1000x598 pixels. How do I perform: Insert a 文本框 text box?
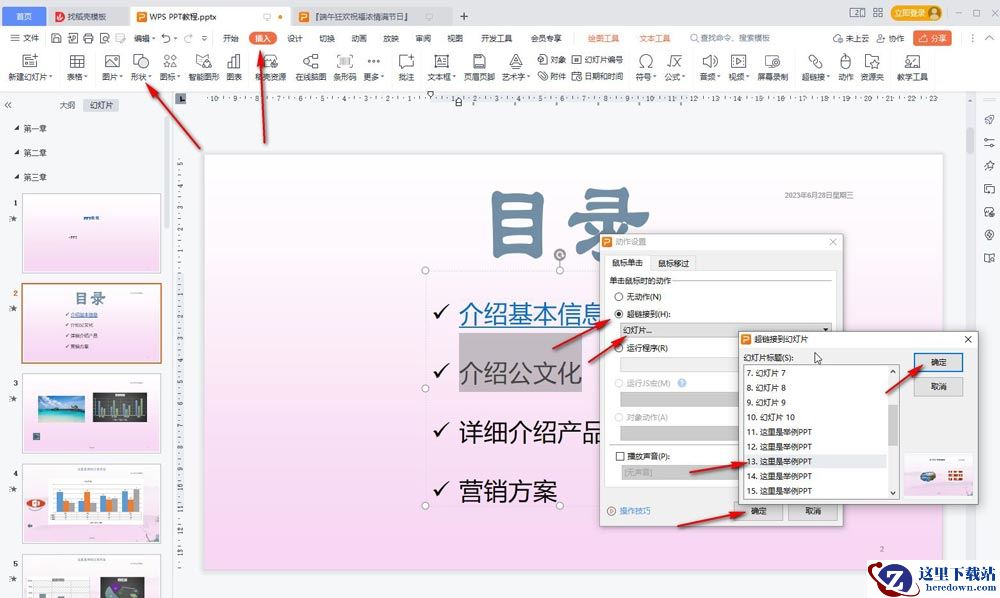[x=441, y=67]
